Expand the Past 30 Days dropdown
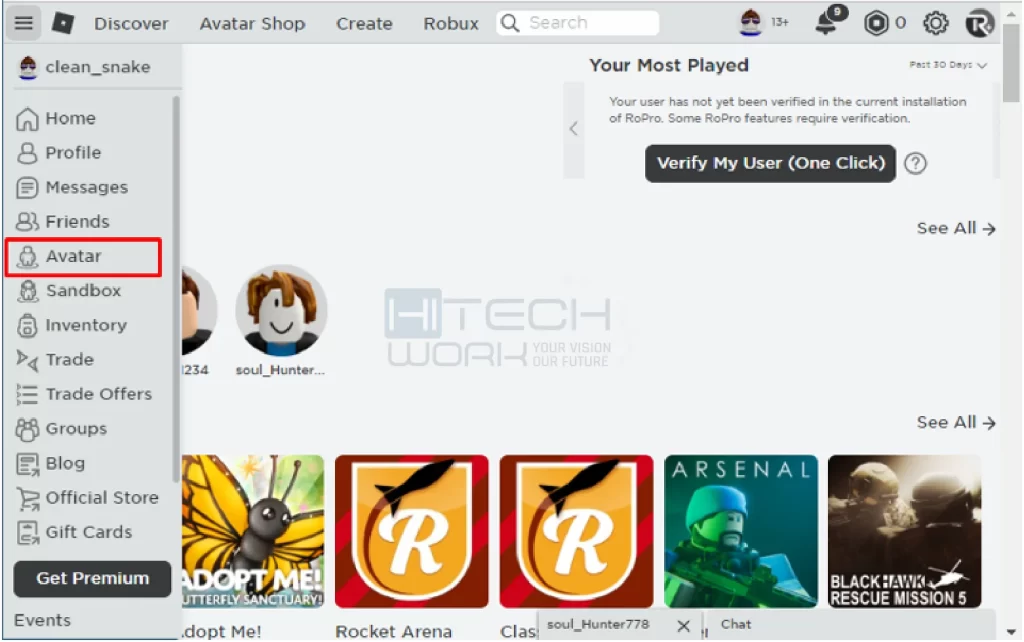This screenshot has height=642, width=1024. [x=948, y=65]
